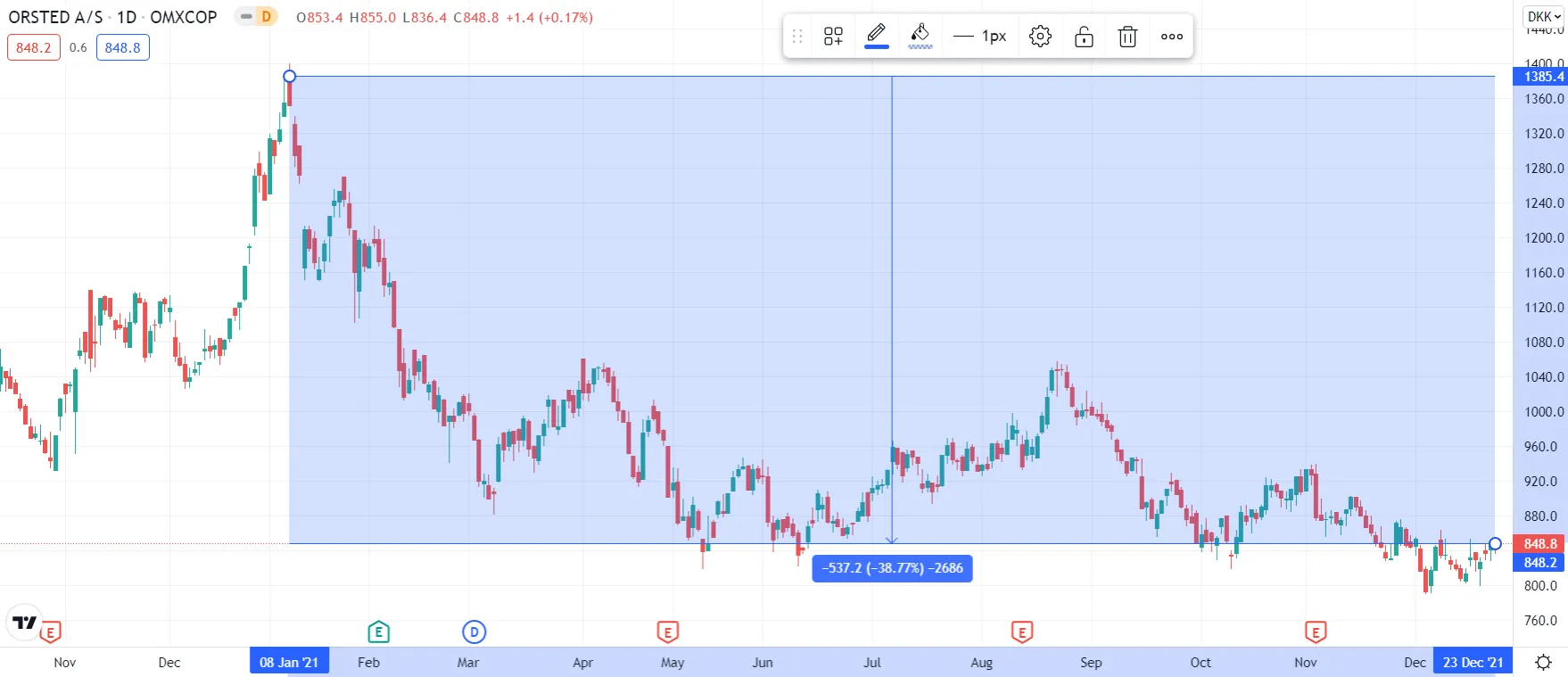This screenshot has height=677, width=1568.
Task: Change line color with pencil icon
Action: click(877, 36)
